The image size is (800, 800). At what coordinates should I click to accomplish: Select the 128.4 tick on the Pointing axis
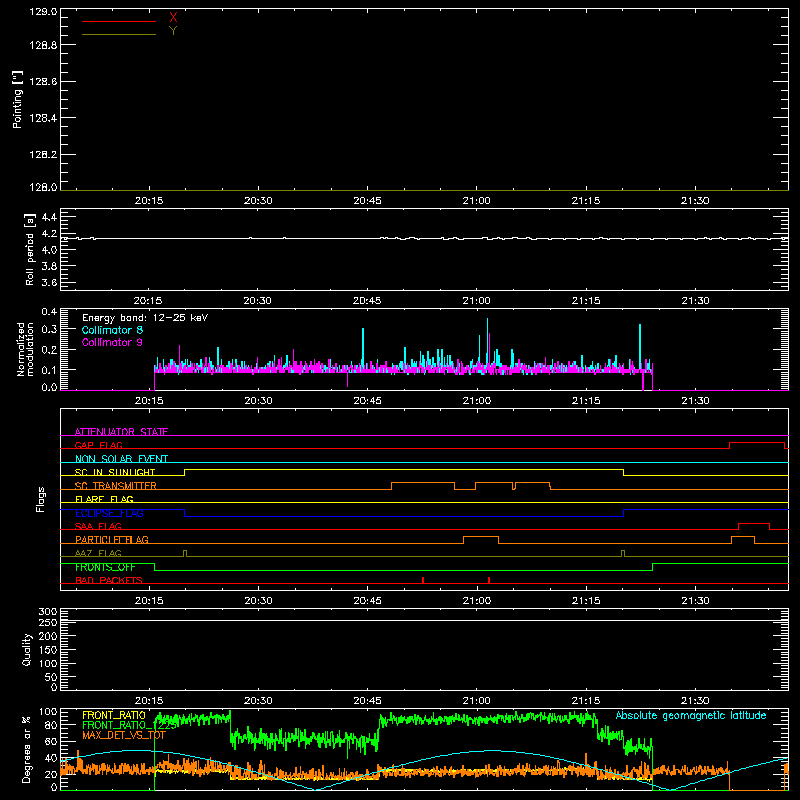click(x=43, y=118)
